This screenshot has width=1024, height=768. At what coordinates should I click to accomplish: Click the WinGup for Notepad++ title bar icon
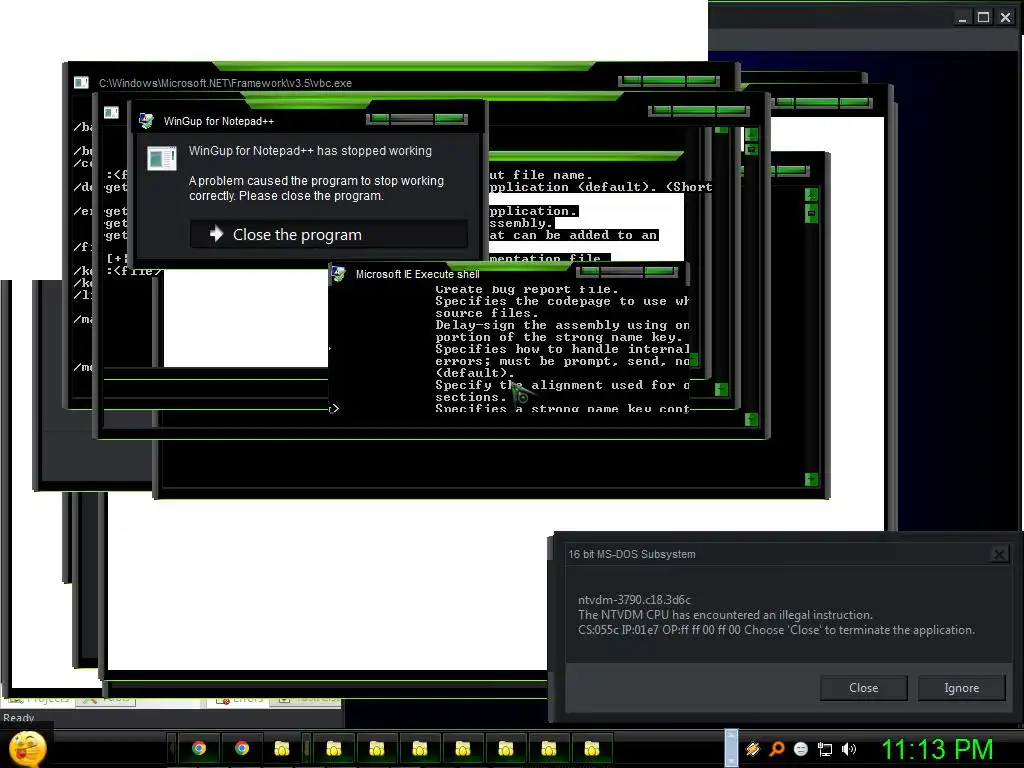click(x=146, y=121)
